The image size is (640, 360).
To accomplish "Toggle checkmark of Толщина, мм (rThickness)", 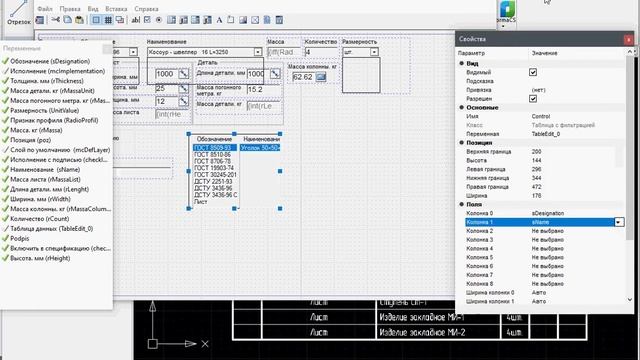I will (5, 81).
